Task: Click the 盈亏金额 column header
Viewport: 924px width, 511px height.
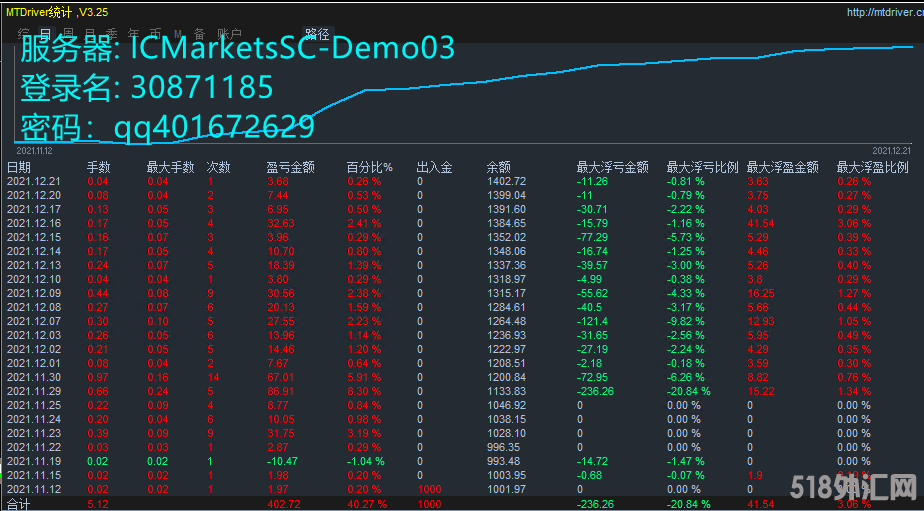Action: click(x=291, y=167)
